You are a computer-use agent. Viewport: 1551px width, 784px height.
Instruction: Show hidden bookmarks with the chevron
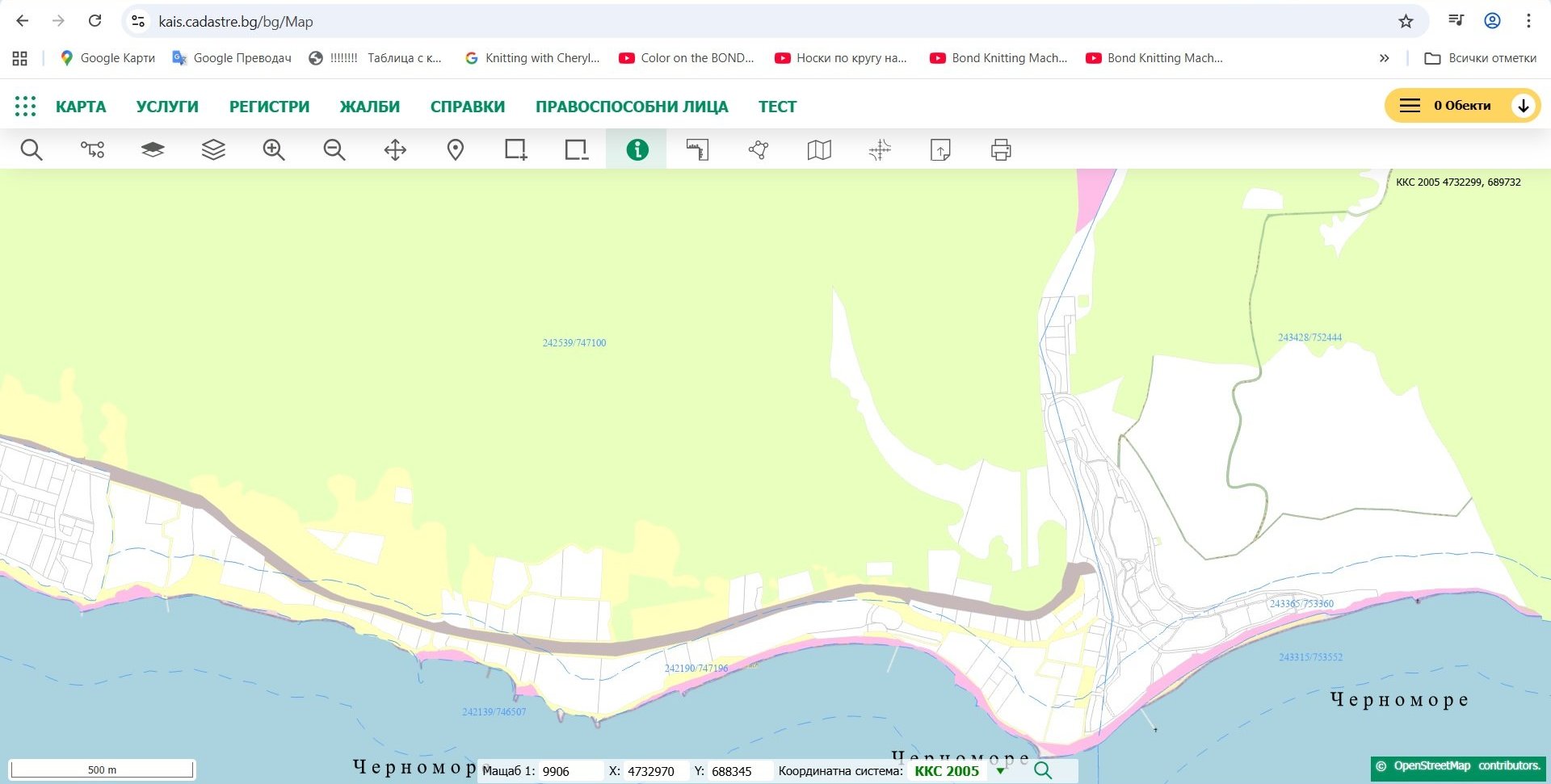(x=1384, y=58)
